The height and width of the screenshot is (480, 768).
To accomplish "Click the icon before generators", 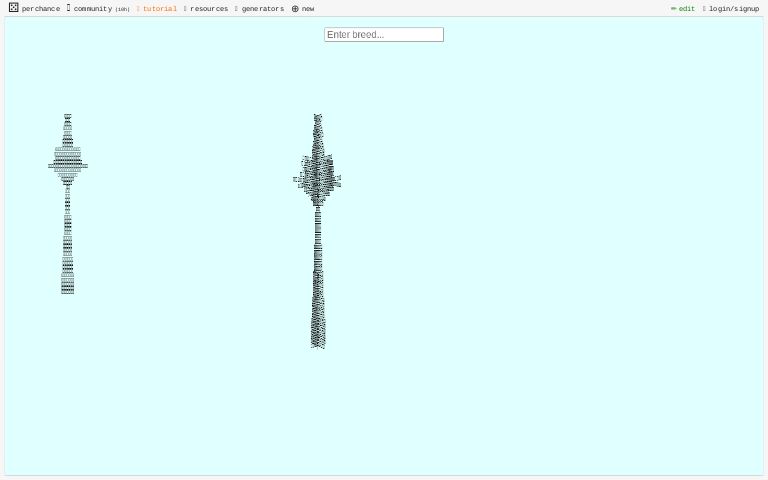I will 236,9.
